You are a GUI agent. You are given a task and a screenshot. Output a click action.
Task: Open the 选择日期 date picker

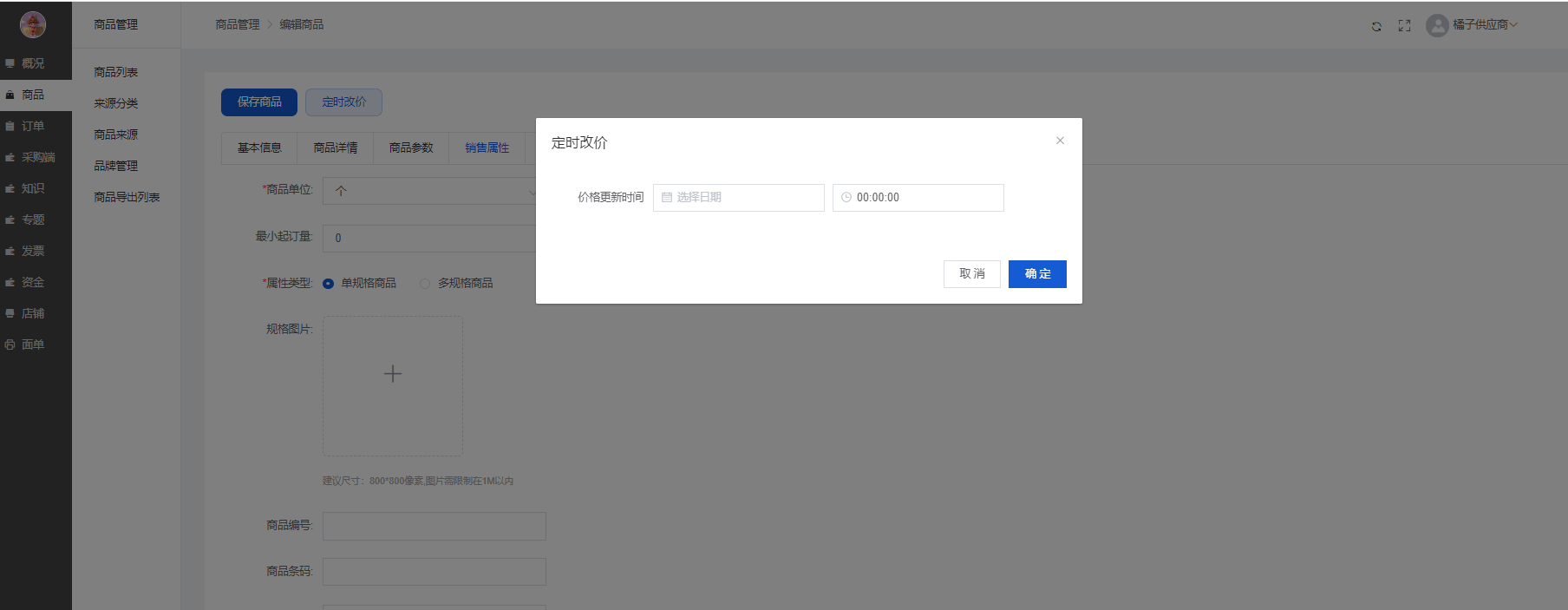738,198
